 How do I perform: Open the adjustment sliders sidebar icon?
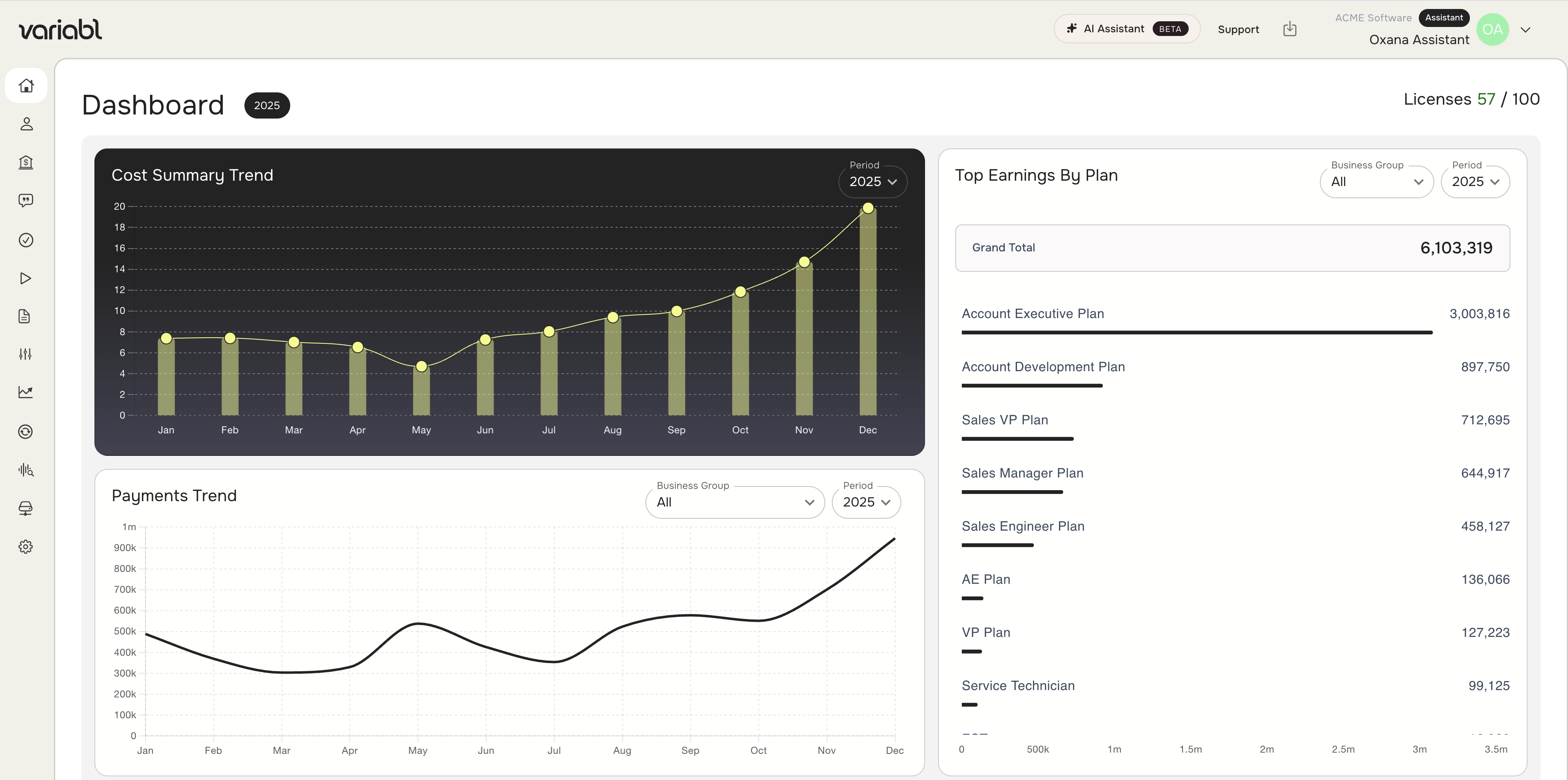(x=25, y=354)
